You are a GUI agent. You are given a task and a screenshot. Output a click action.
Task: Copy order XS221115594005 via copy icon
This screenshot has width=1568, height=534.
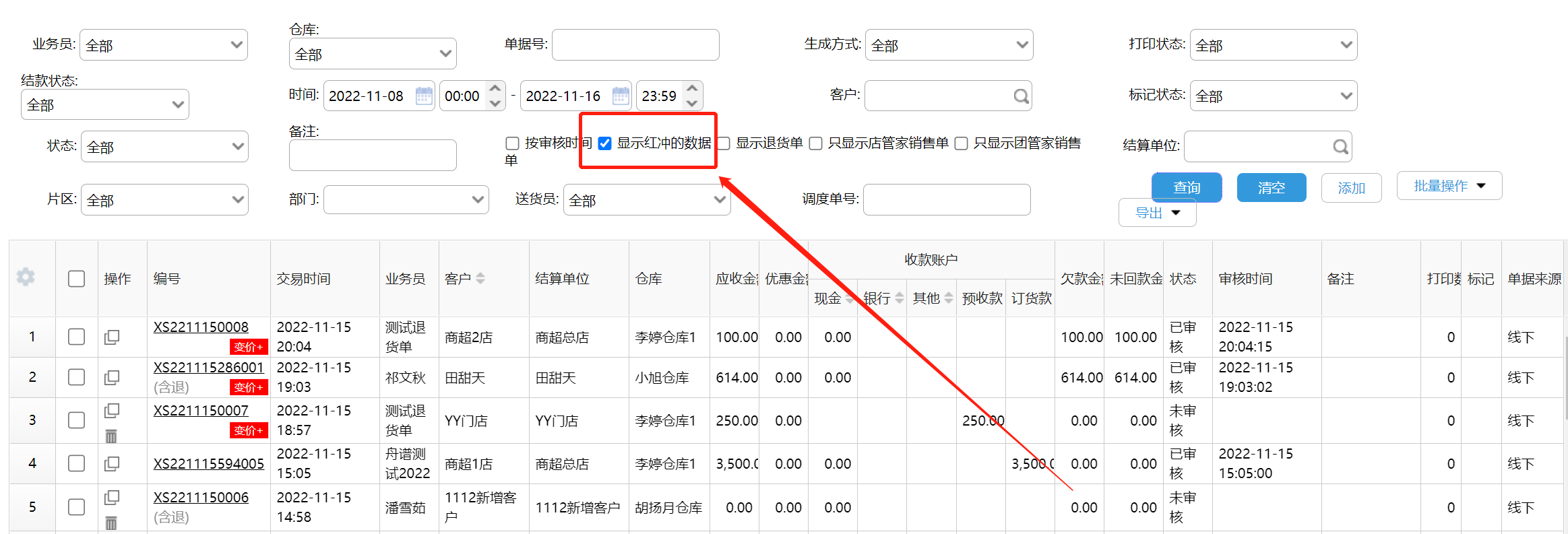[112, 463]
